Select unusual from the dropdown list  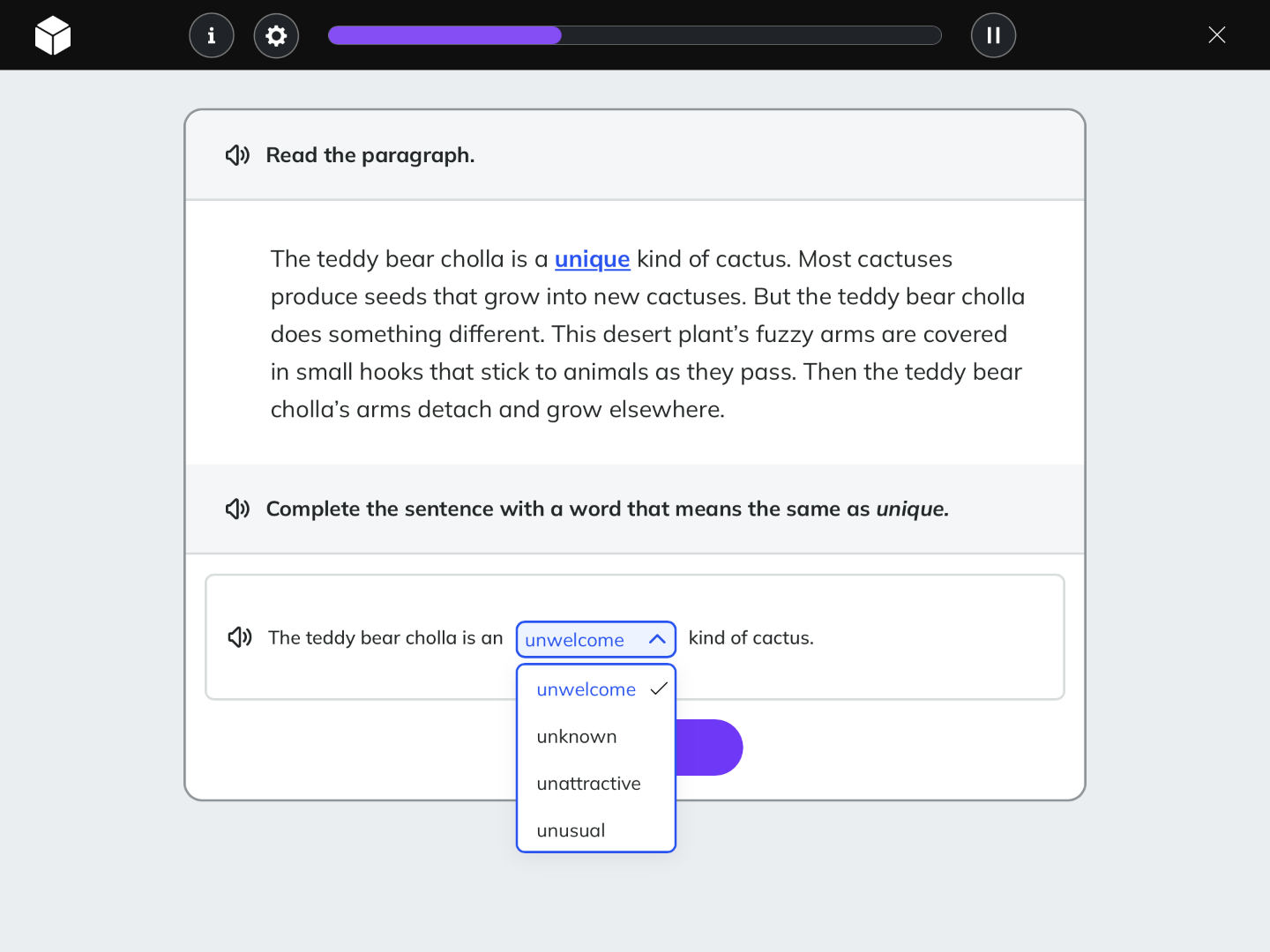[571, 829]
